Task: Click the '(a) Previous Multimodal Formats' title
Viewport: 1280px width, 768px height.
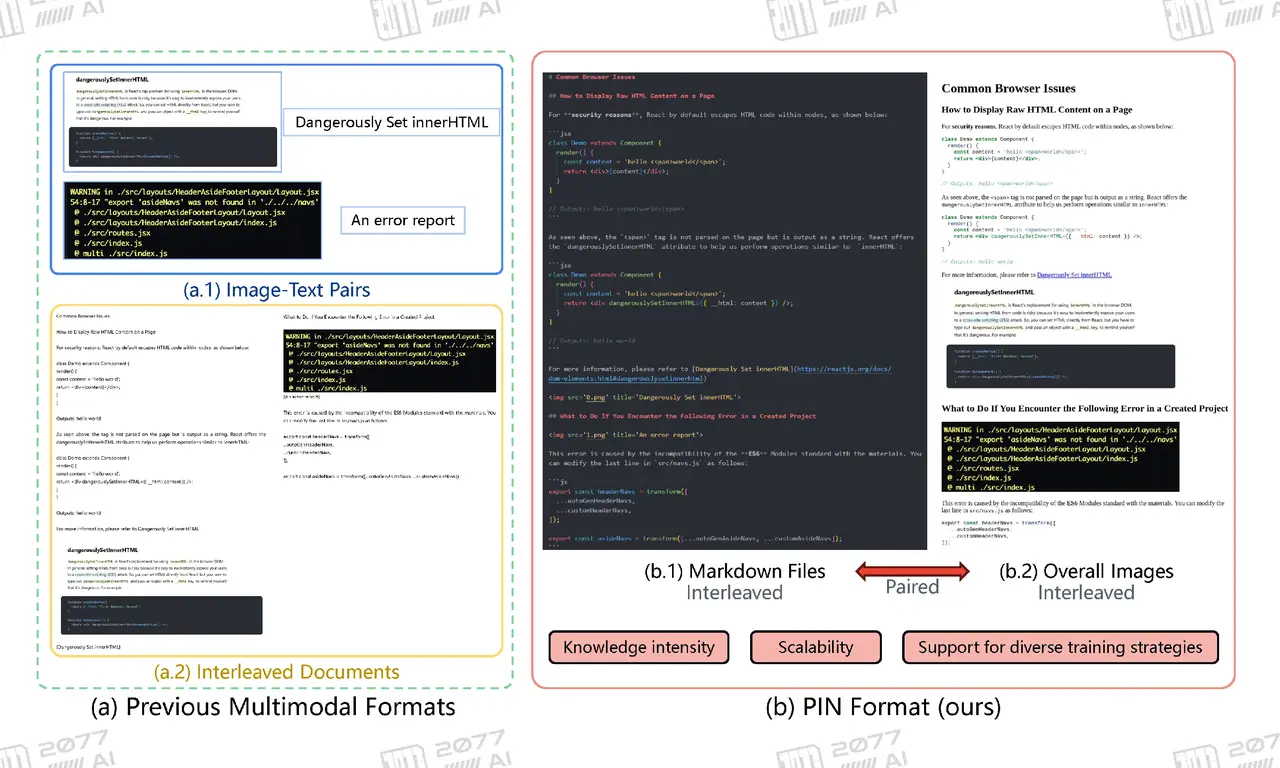Action: (x=273, y=707)
